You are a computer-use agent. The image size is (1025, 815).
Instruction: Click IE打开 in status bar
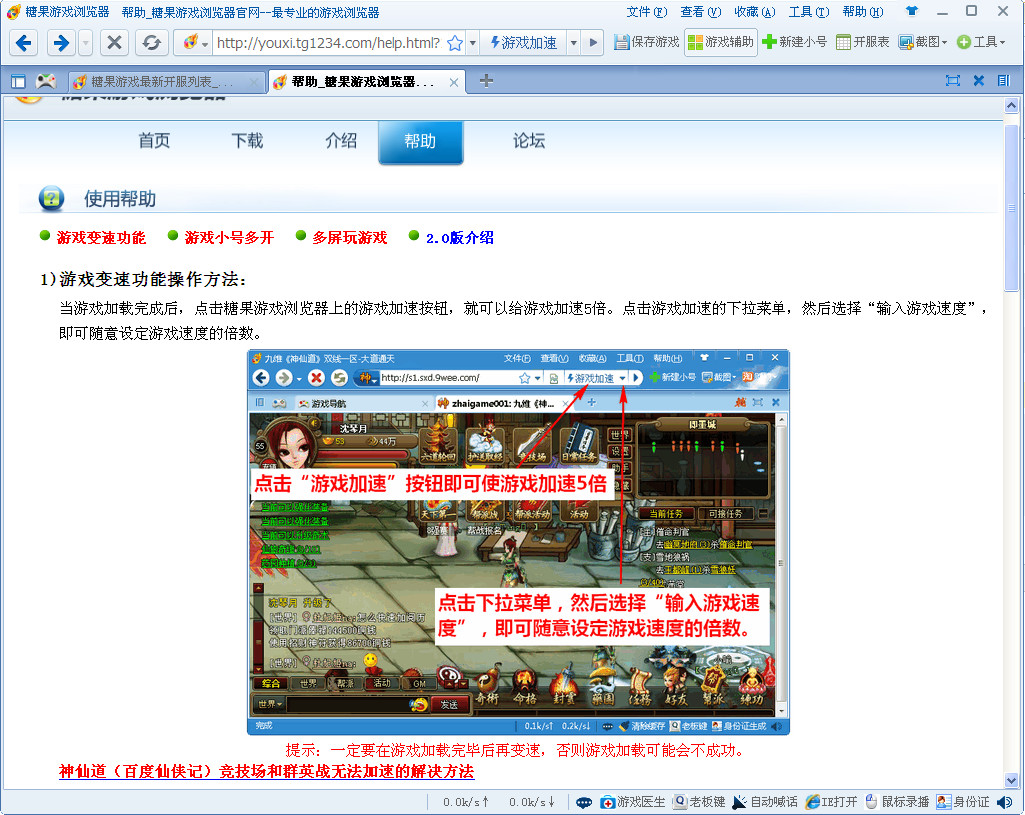point(832,802)
